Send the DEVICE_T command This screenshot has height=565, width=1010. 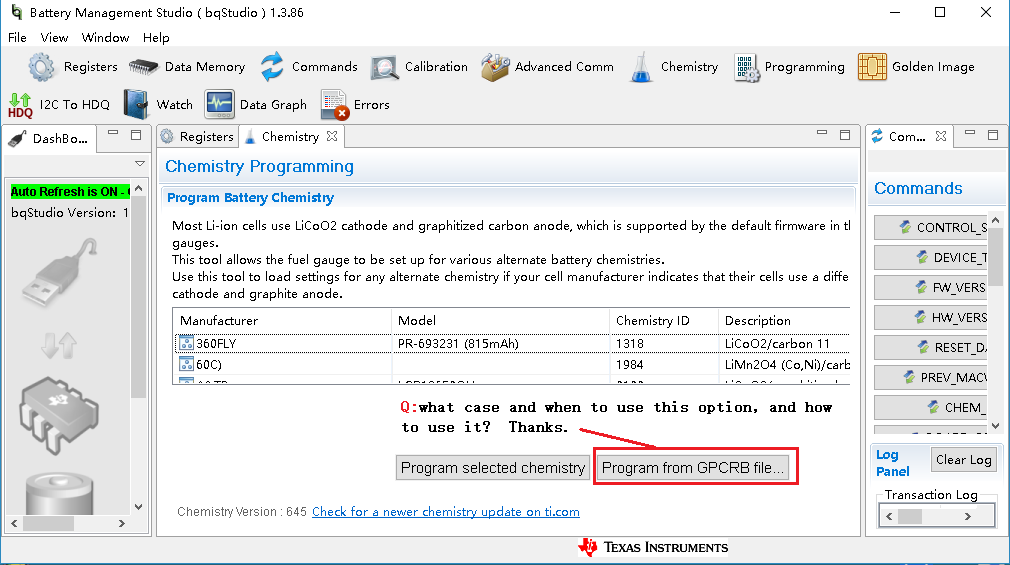tap(931, 258)
